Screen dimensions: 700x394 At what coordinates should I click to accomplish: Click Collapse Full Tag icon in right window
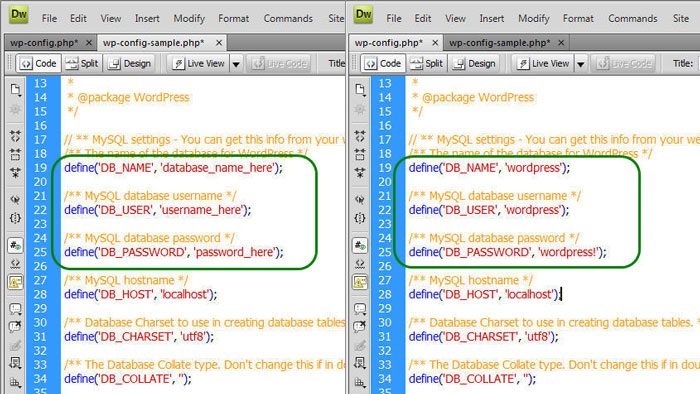coord(360,136)
